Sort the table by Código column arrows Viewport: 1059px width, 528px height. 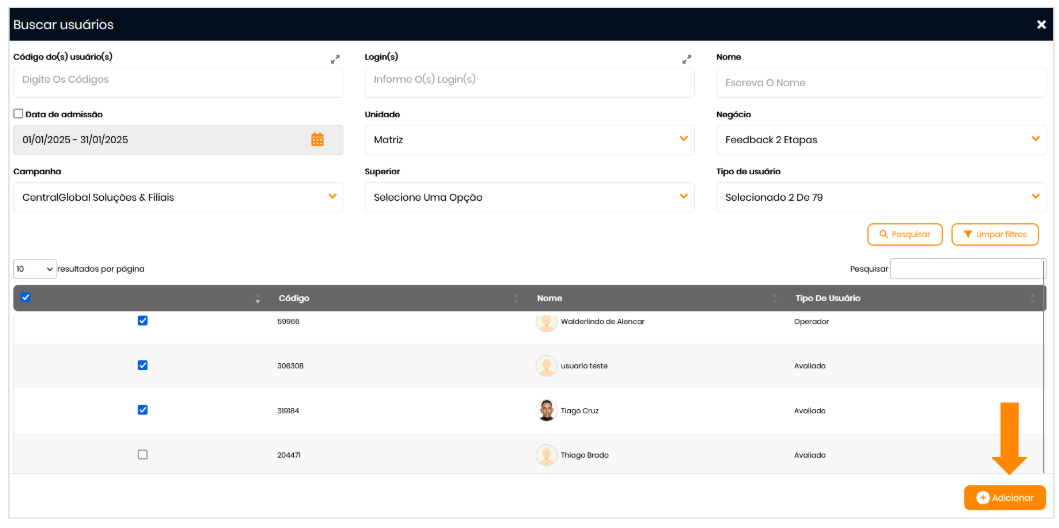(x=516, y=298)
